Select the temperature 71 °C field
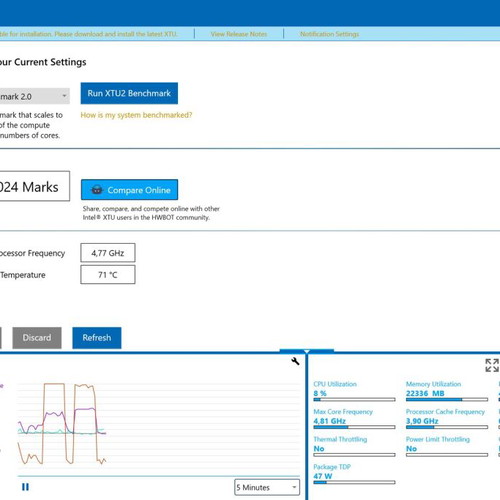The height and width of the screenshot is (500, 500). [108, 275]
